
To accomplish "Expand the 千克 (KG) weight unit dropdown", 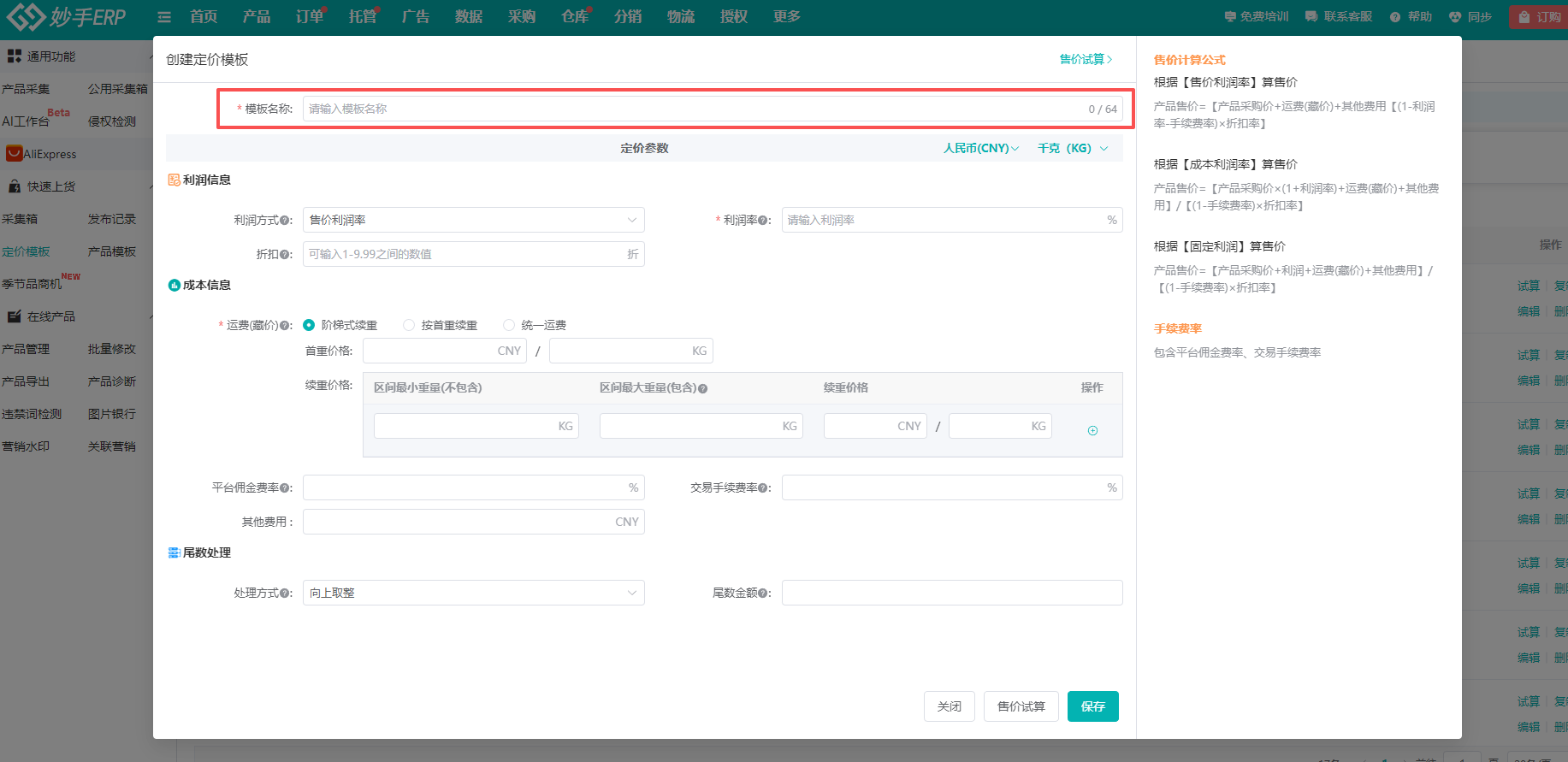I will 1073,148.
